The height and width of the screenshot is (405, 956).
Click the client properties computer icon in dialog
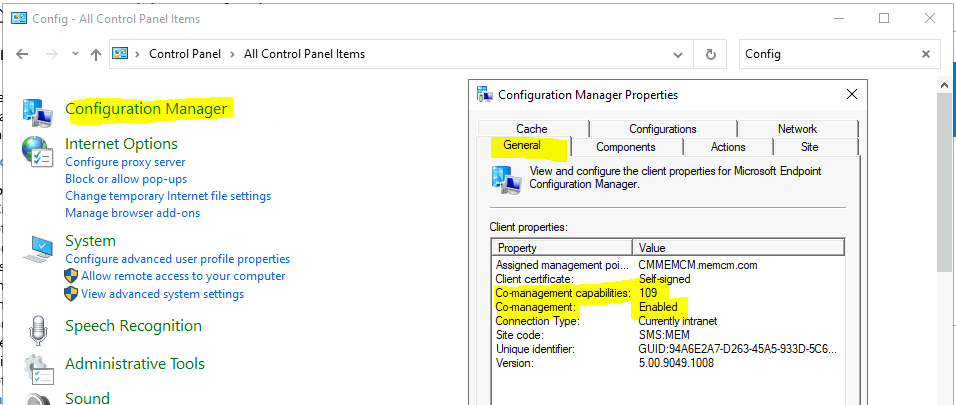point(506,179)
